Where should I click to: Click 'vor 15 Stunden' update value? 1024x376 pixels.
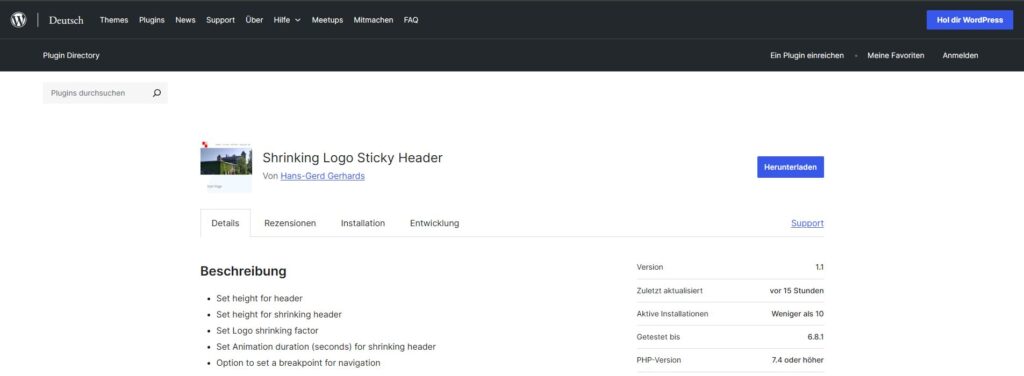tap(797, 290)
